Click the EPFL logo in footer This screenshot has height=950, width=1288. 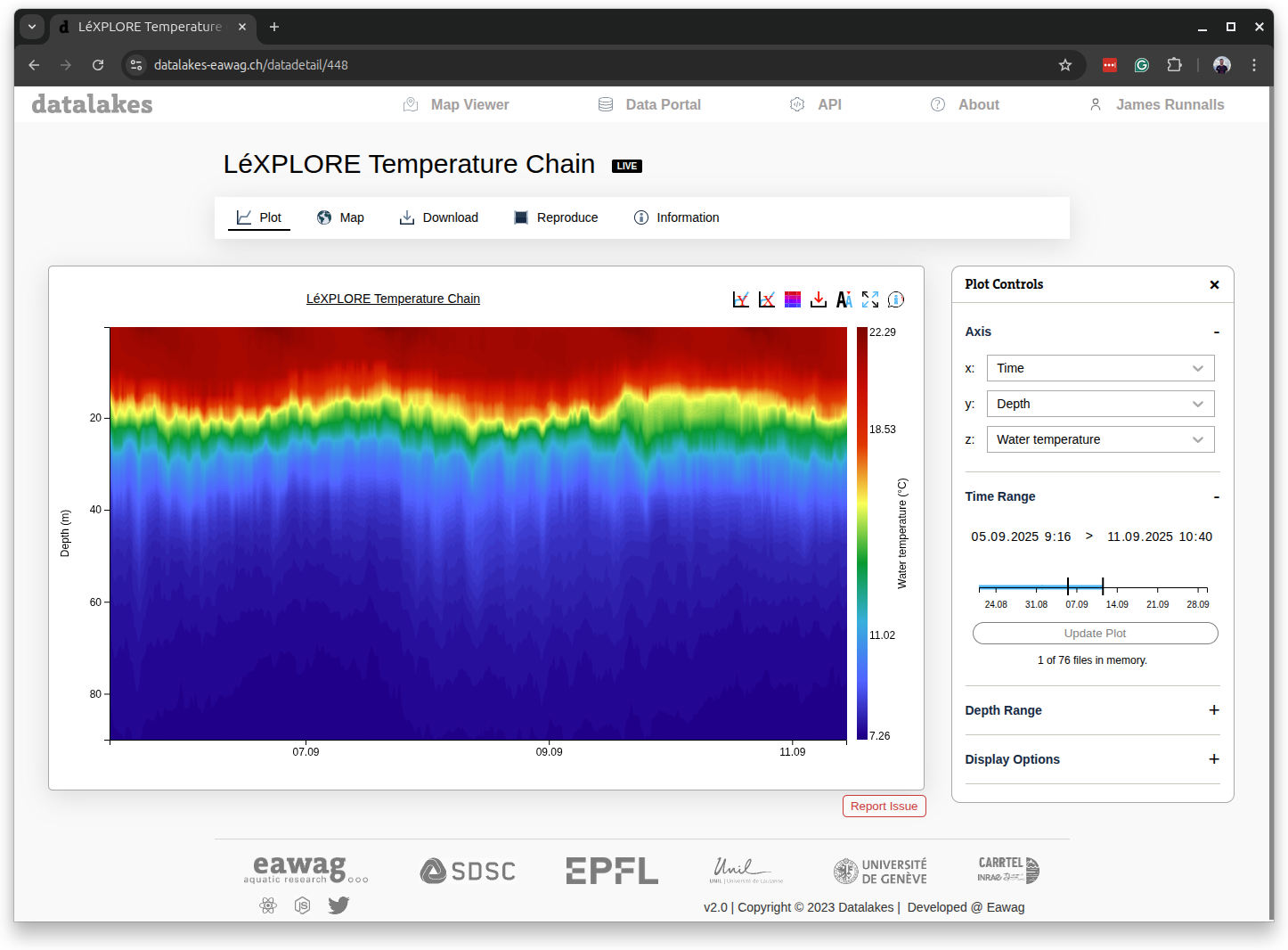tap(612, 871)
